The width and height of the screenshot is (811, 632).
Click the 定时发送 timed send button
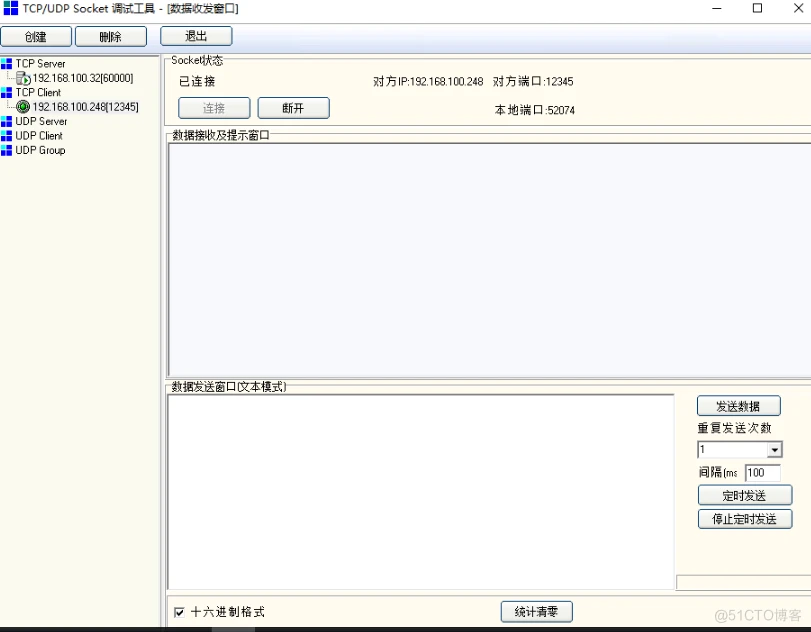coord(744,495)
